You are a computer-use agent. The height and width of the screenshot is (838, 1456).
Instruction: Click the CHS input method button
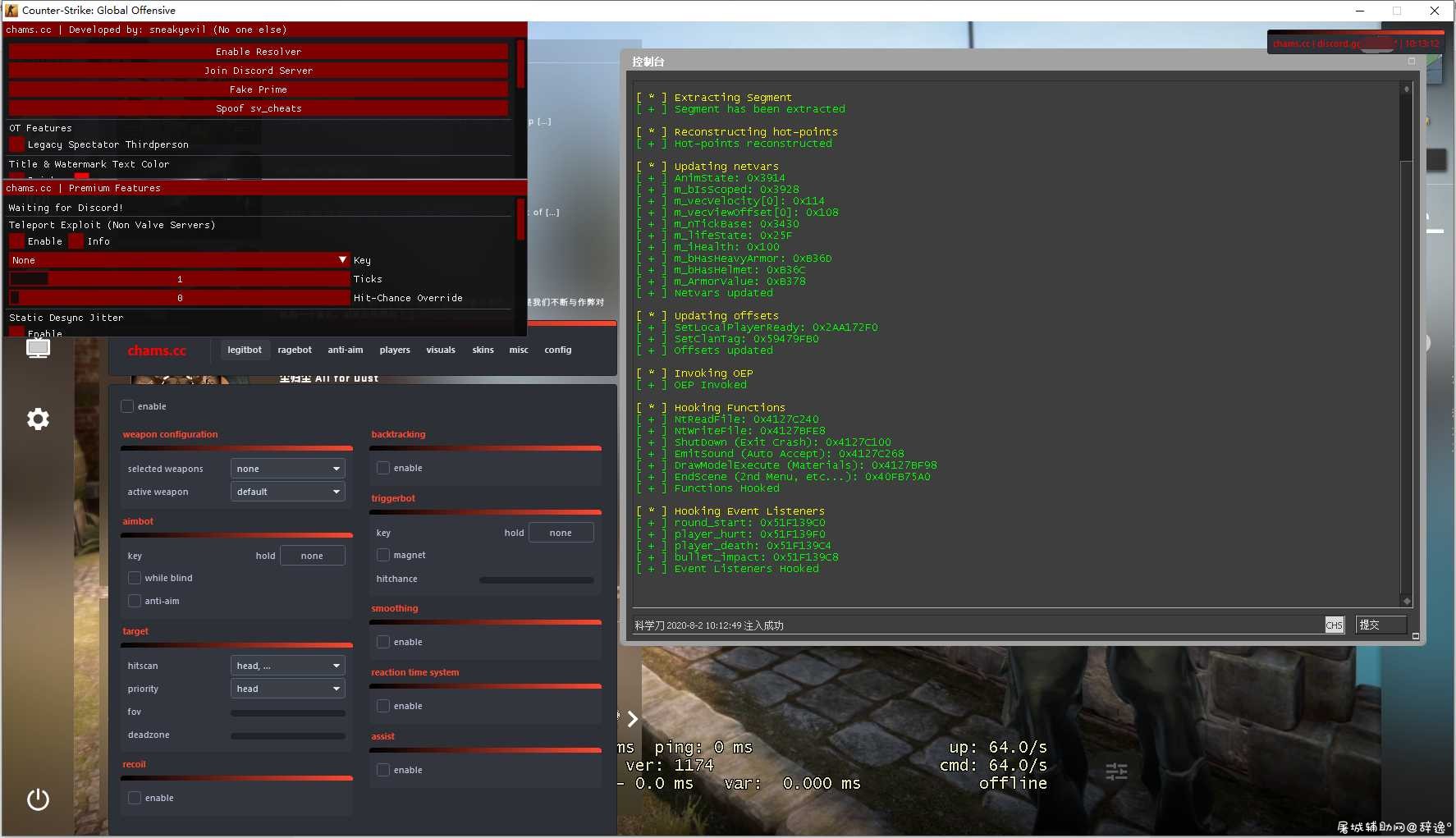(x=1335, y=625)
